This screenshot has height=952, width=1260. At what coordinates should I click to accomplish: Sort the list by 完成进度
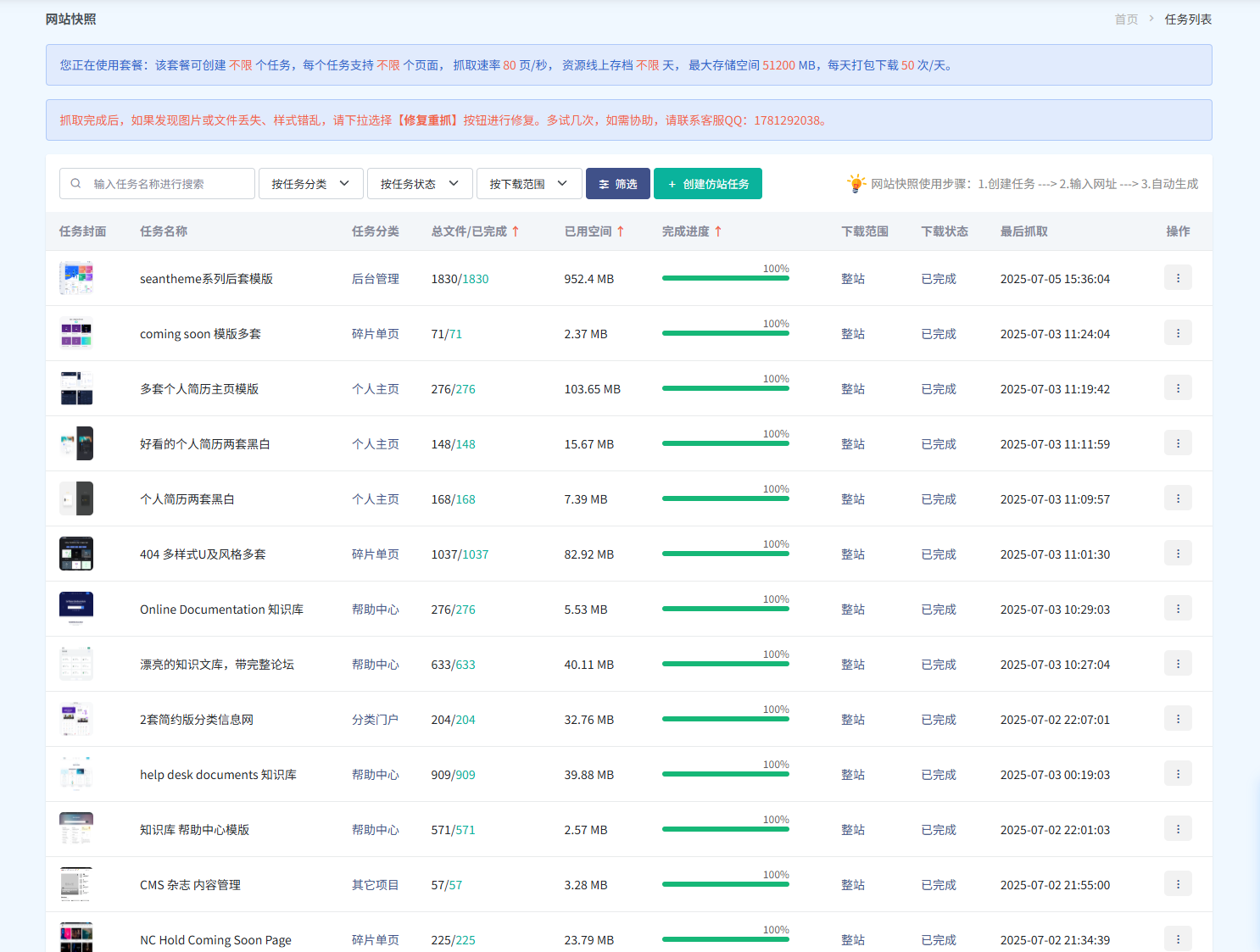click(x=717, y=231)
